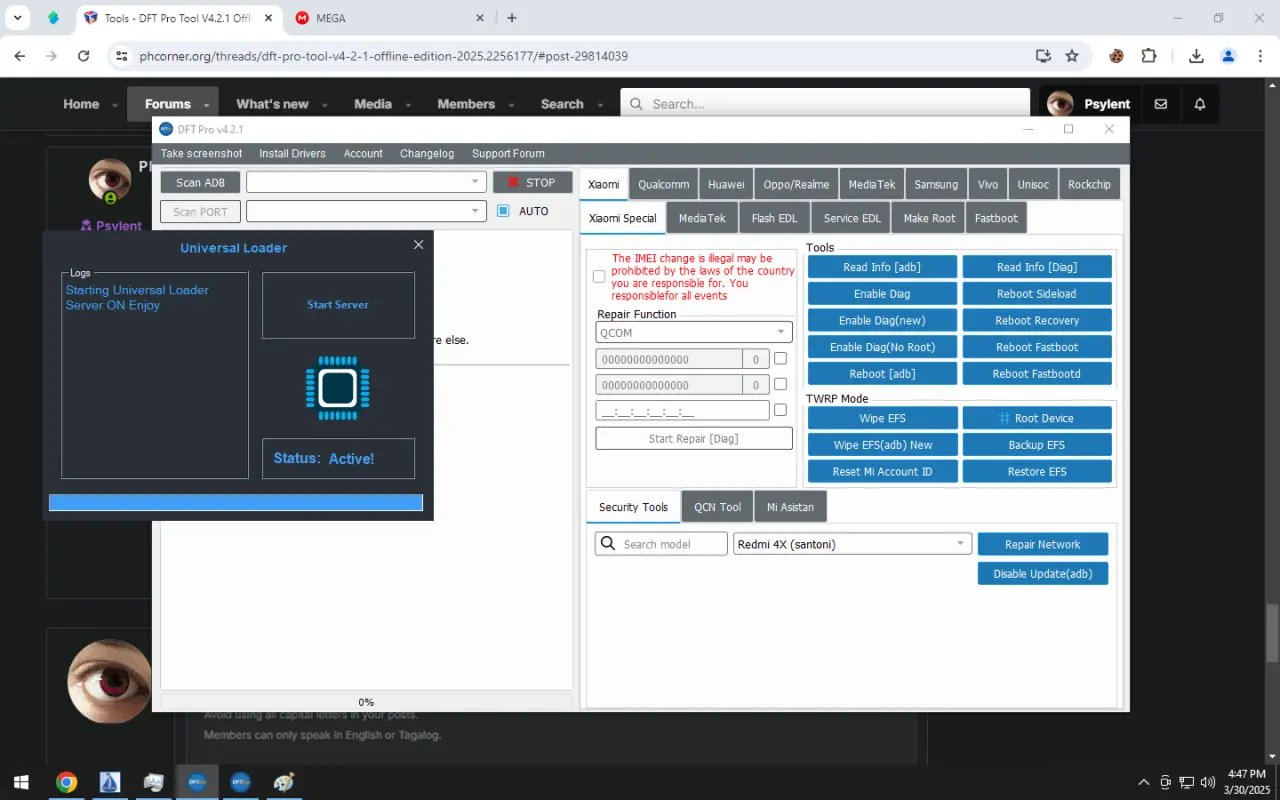Viewport: 1280px width, 800px height.
Task: Check the box beside second IMEI field
Action: 781,384
